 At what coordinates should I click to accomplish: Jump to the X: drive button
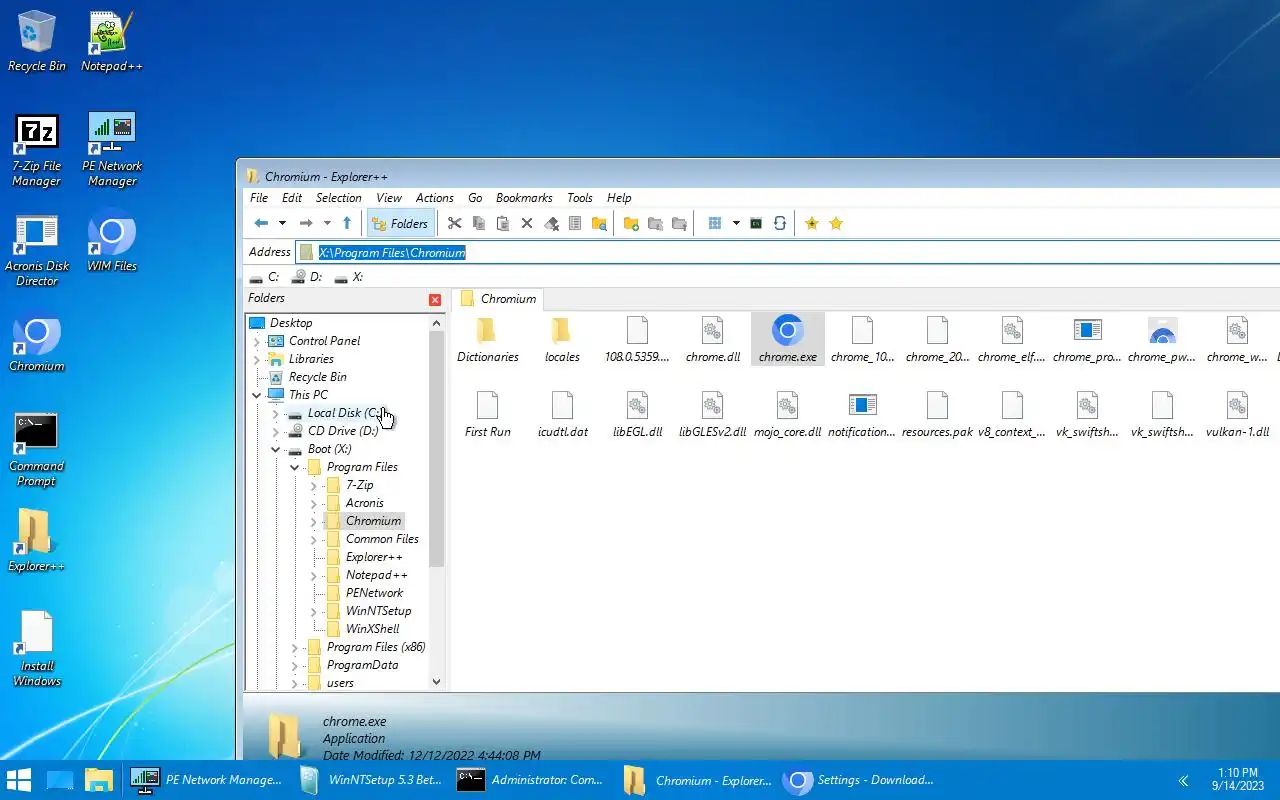(x=350, y=277)
